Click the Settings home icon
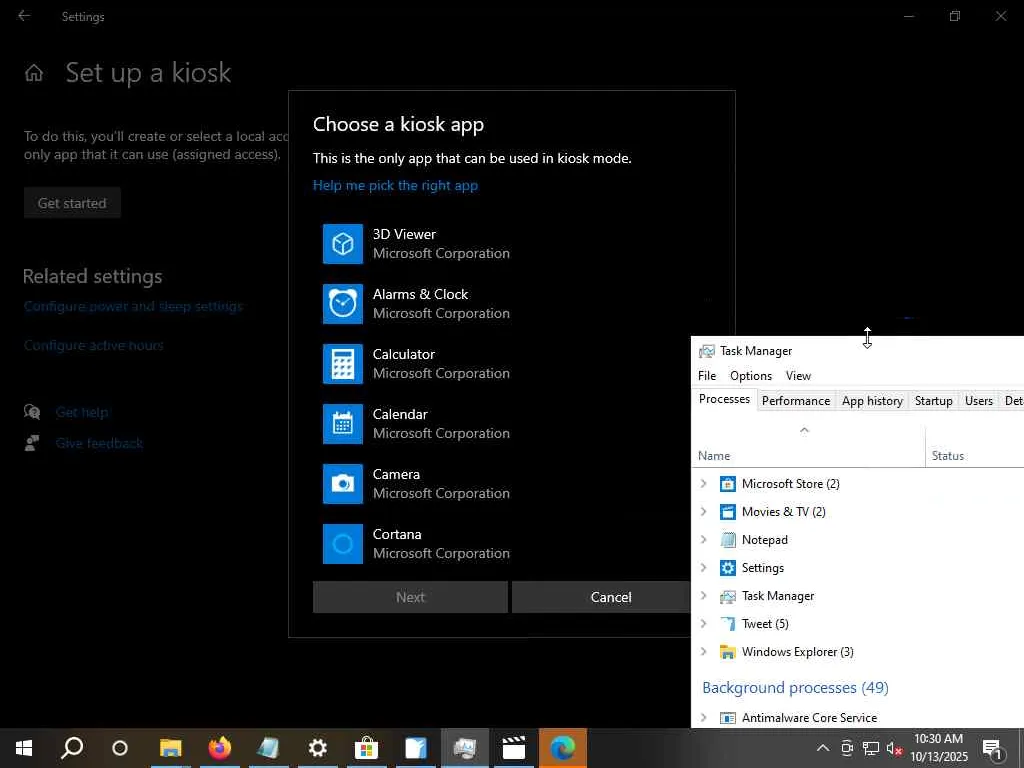1024x768 pixels. pyautogui.click(x=34, y=72)
